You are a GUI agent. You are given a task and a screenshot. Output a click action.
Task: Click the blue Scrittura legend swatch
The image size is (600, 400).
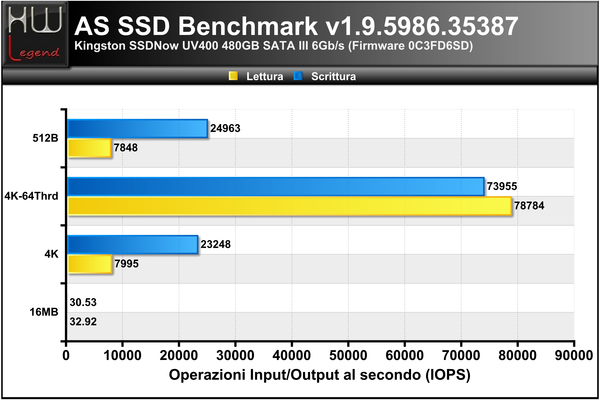(298, 76)
